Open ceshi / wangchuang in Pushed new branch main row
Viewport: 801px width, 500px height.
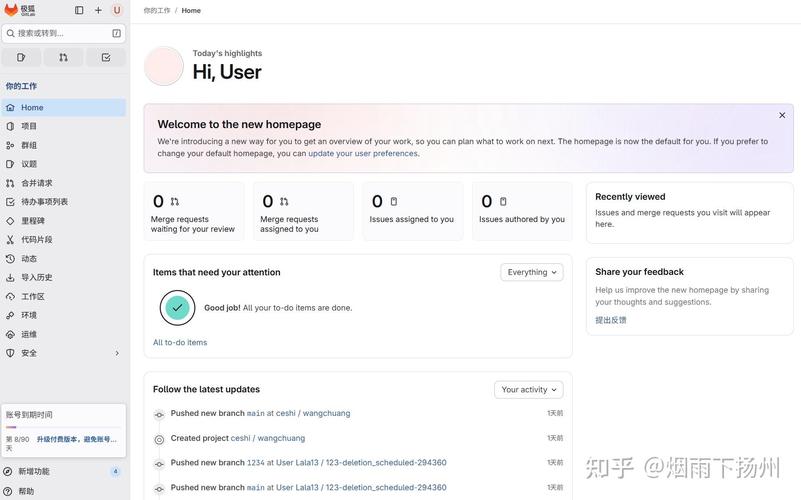(x=313, y=413)
